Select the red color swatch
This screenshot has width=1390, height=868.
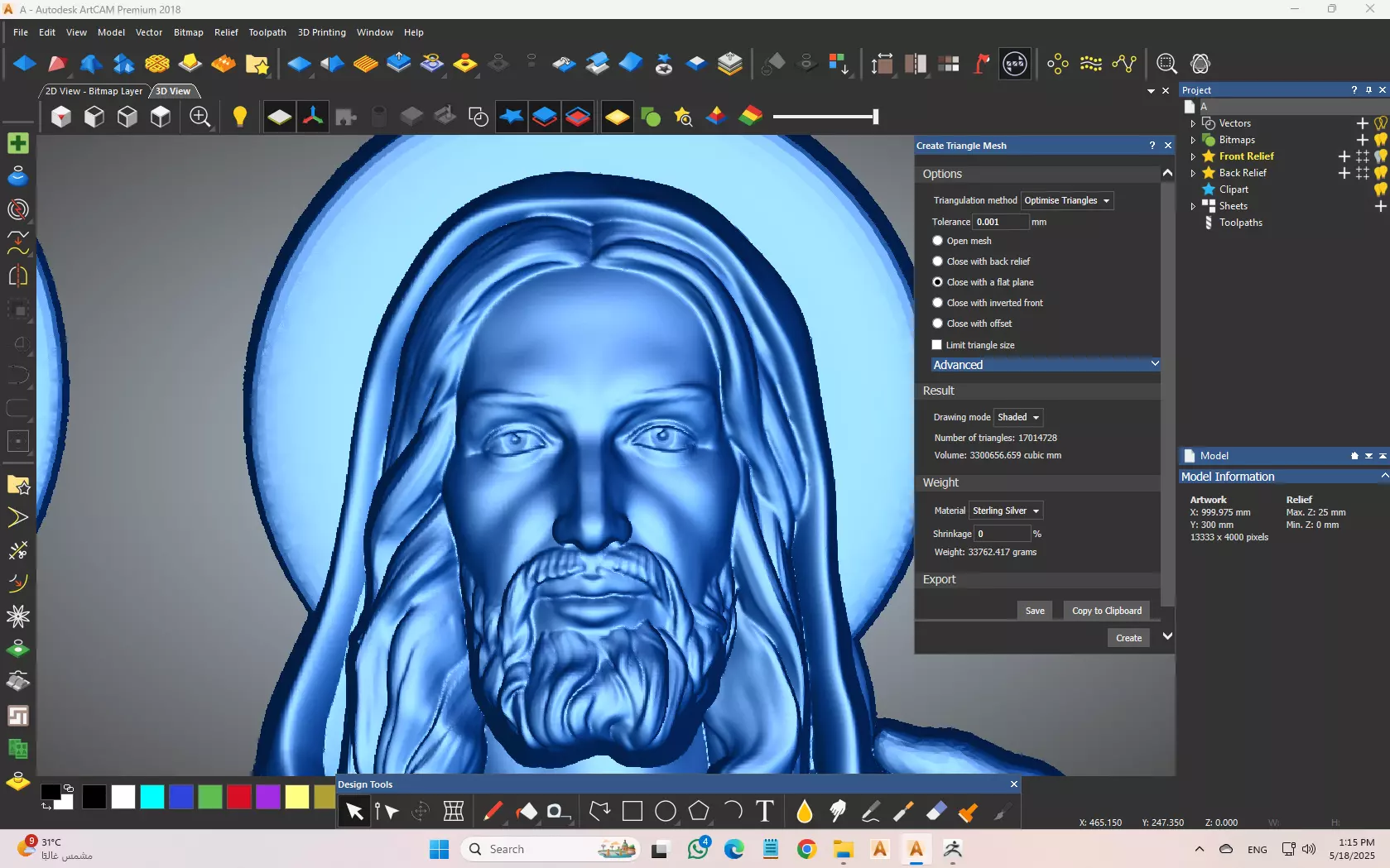[239, 797]
